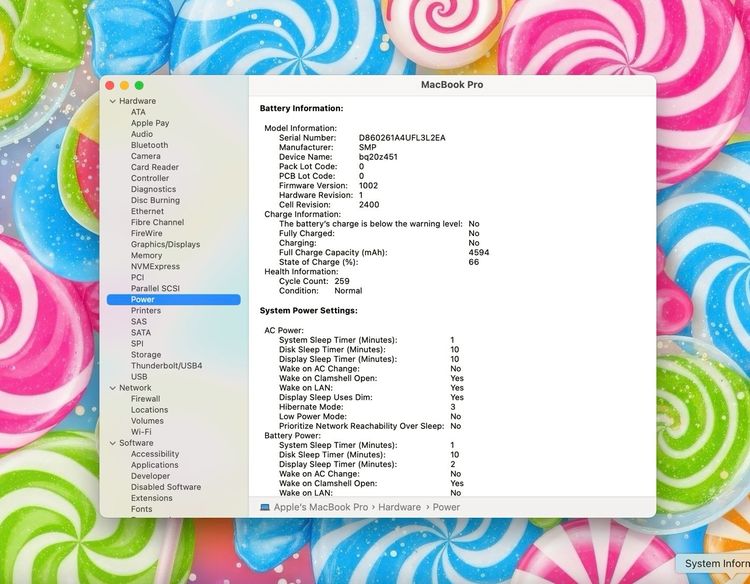Click the MacBook Pro window title
750x584 pixels.
(452, 85)
